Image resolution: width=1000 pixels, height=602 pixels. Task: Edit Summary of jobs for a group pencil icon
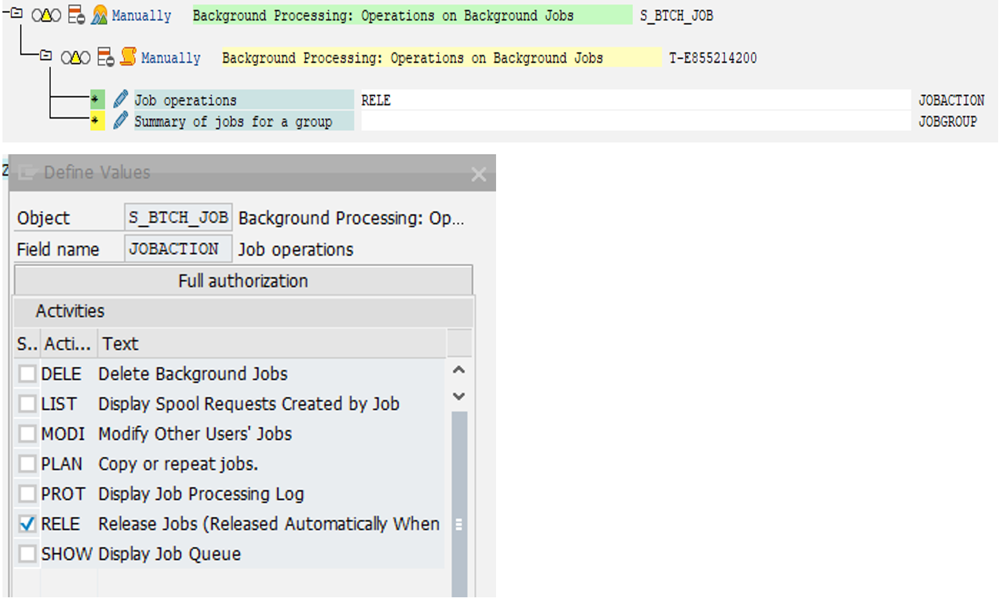[x=120, y=120]
